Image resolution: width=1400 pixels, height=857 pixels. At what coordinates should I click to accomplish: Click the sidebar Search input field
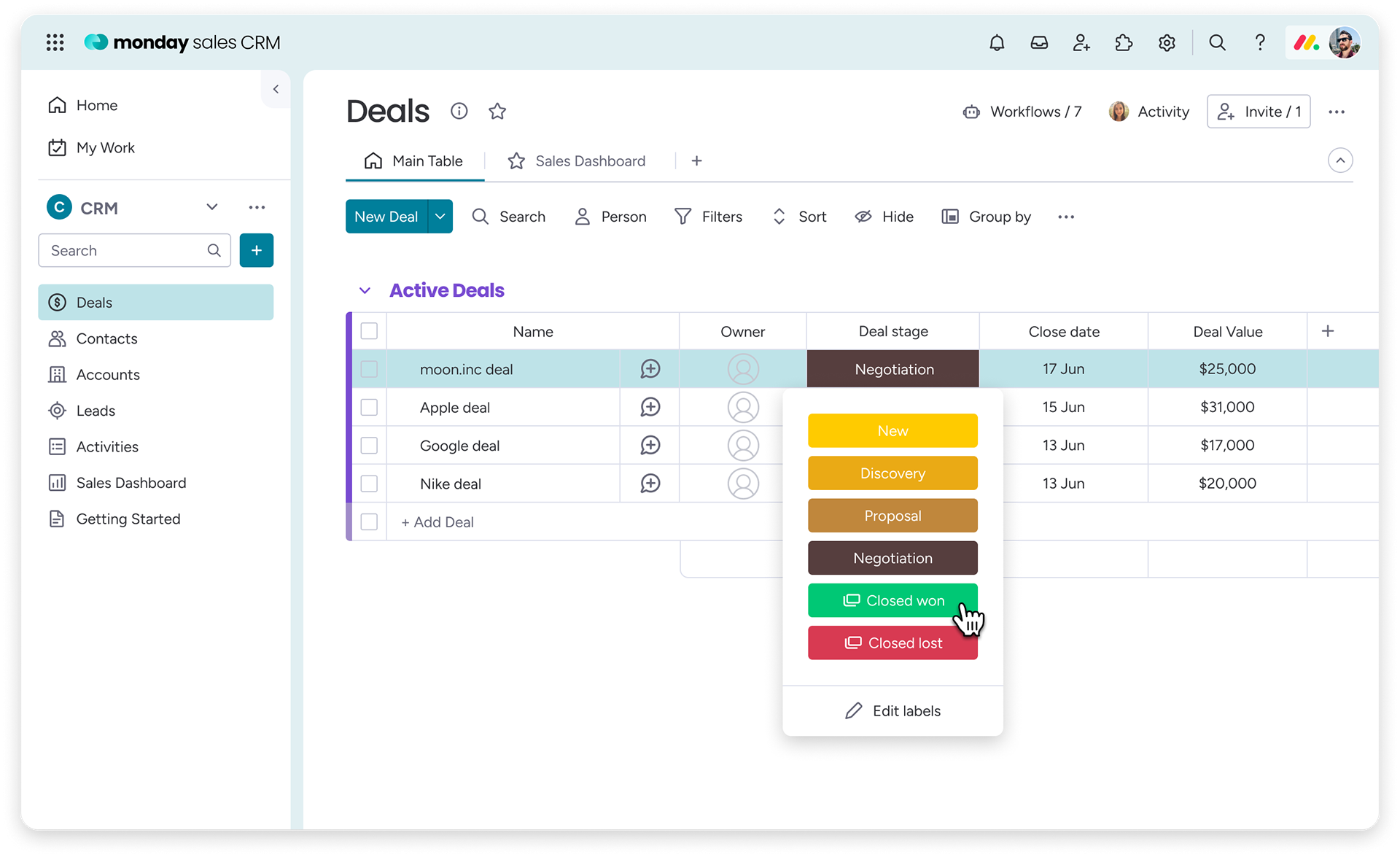coord(125,251)
